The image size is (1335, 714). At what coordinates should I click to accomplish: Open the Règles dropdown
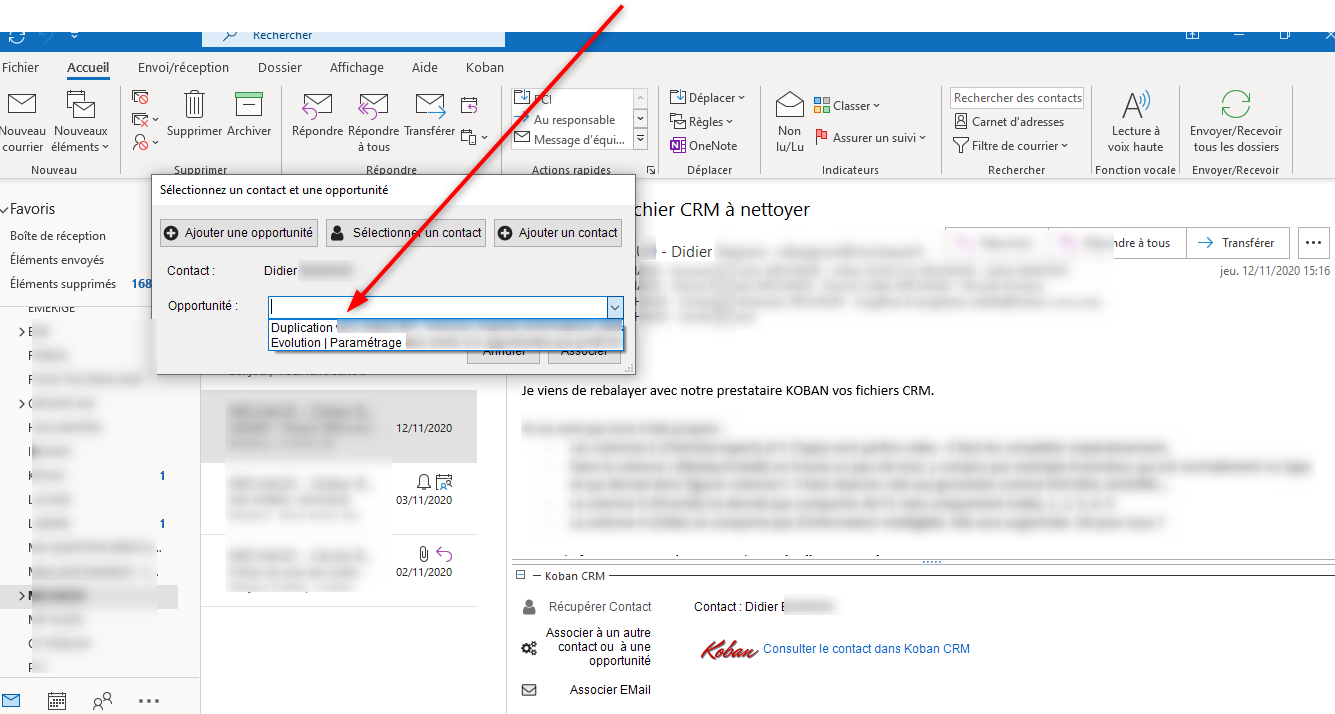tap(701, 122)
